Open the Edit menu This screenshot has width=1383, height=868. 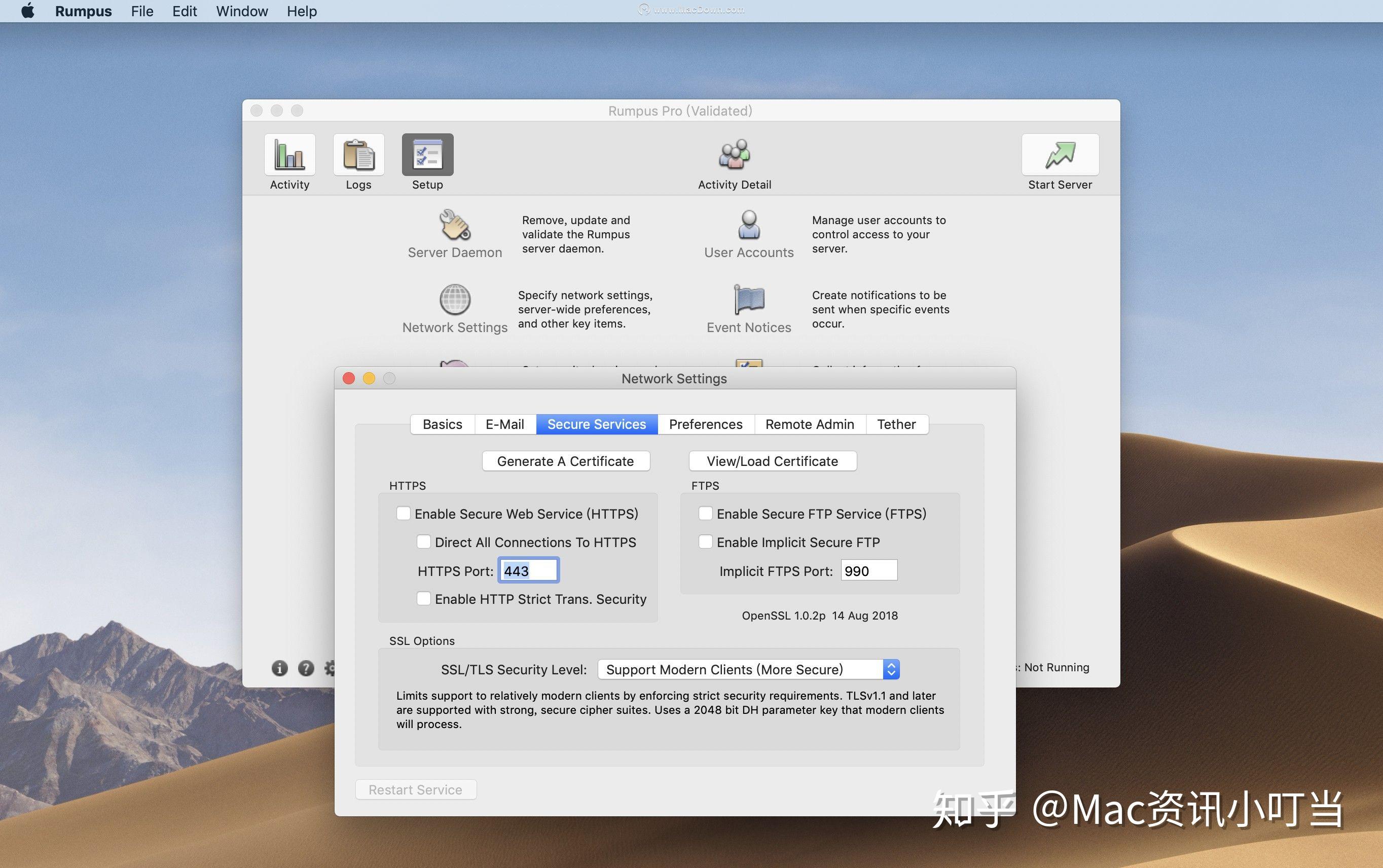[x=185, y=11]
